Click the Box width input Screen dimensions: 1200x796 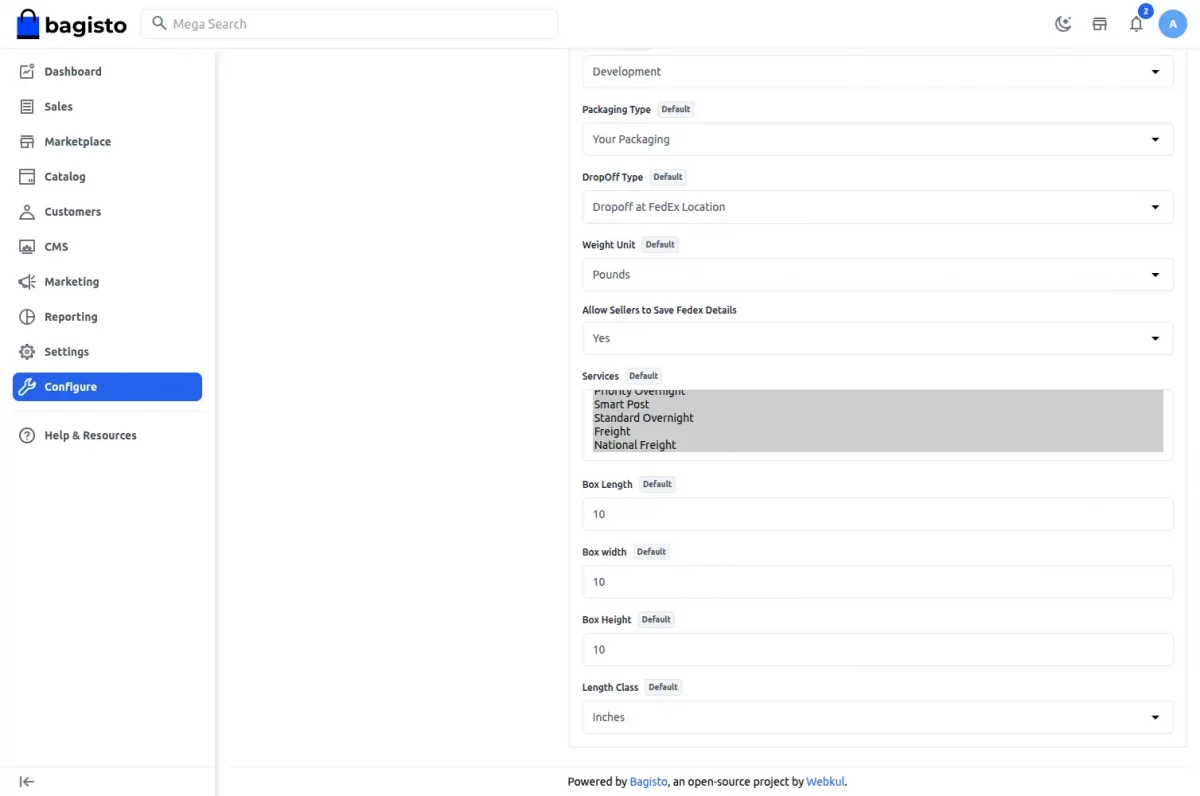click(x=877, y=582)
